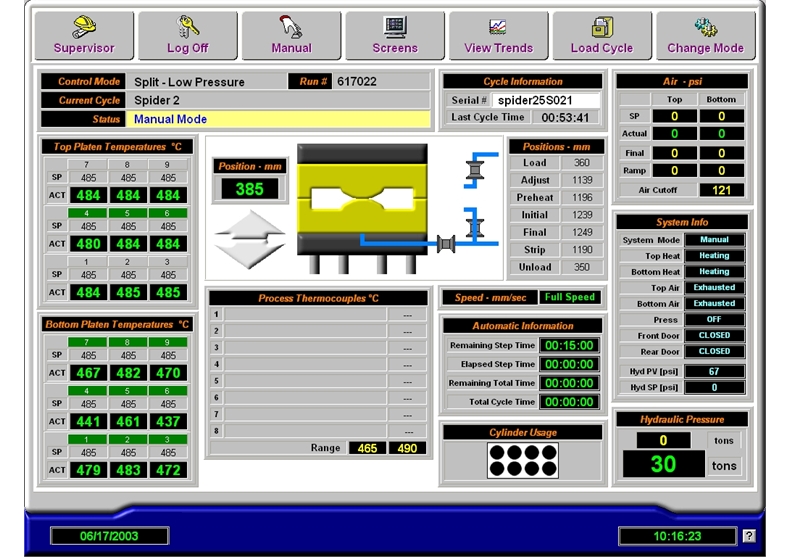Open the Screens monitor icon
Viewport: 790px width, 557px height.
click(x=395, y=27)
